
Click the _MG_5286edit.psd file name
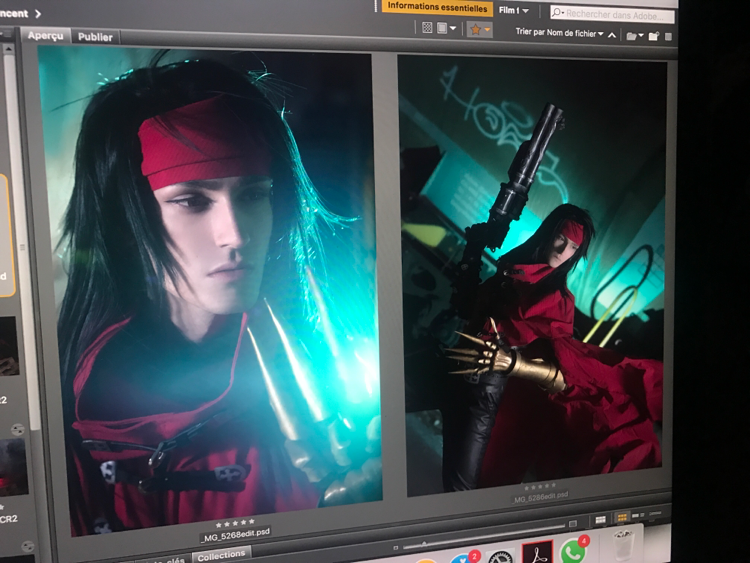coord(540,497)
